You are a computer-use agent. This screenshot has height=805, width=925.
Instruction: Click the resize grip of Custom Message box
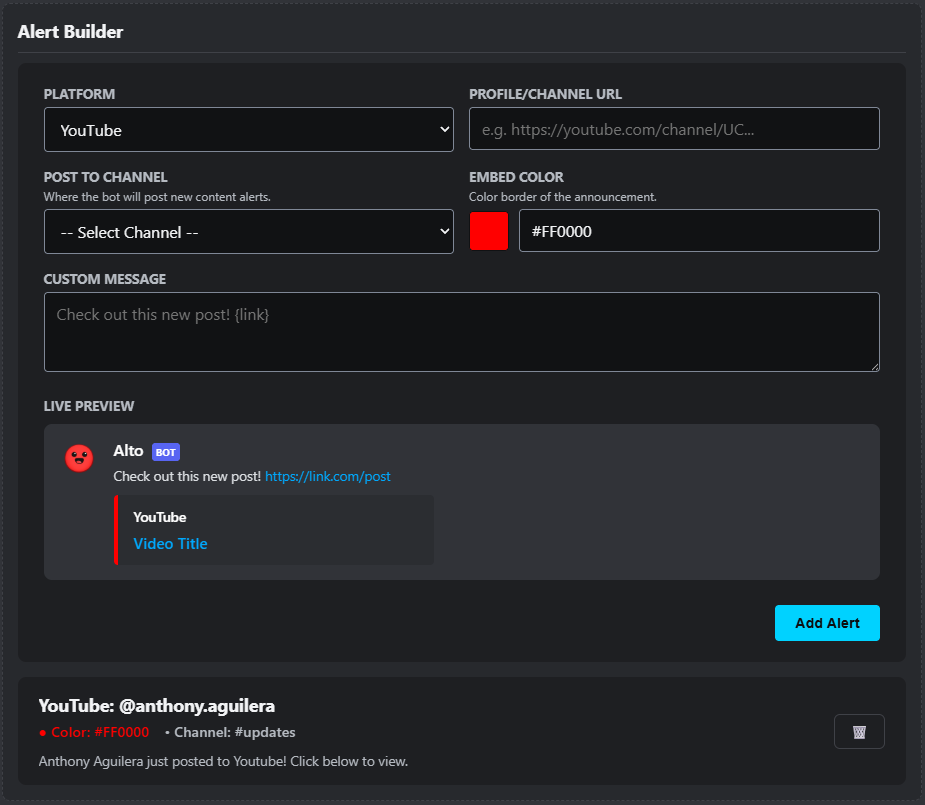(x=875, y=367)
